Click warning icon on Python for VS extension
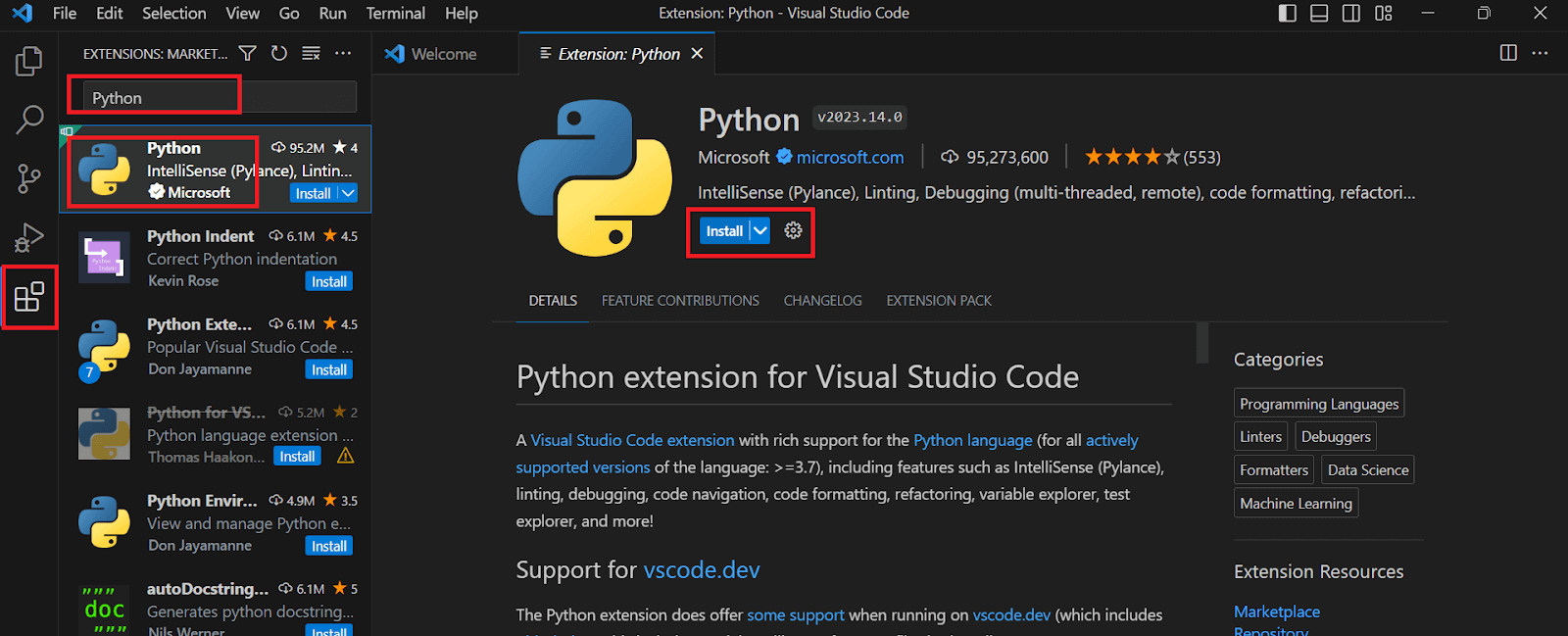 point(345,457)
